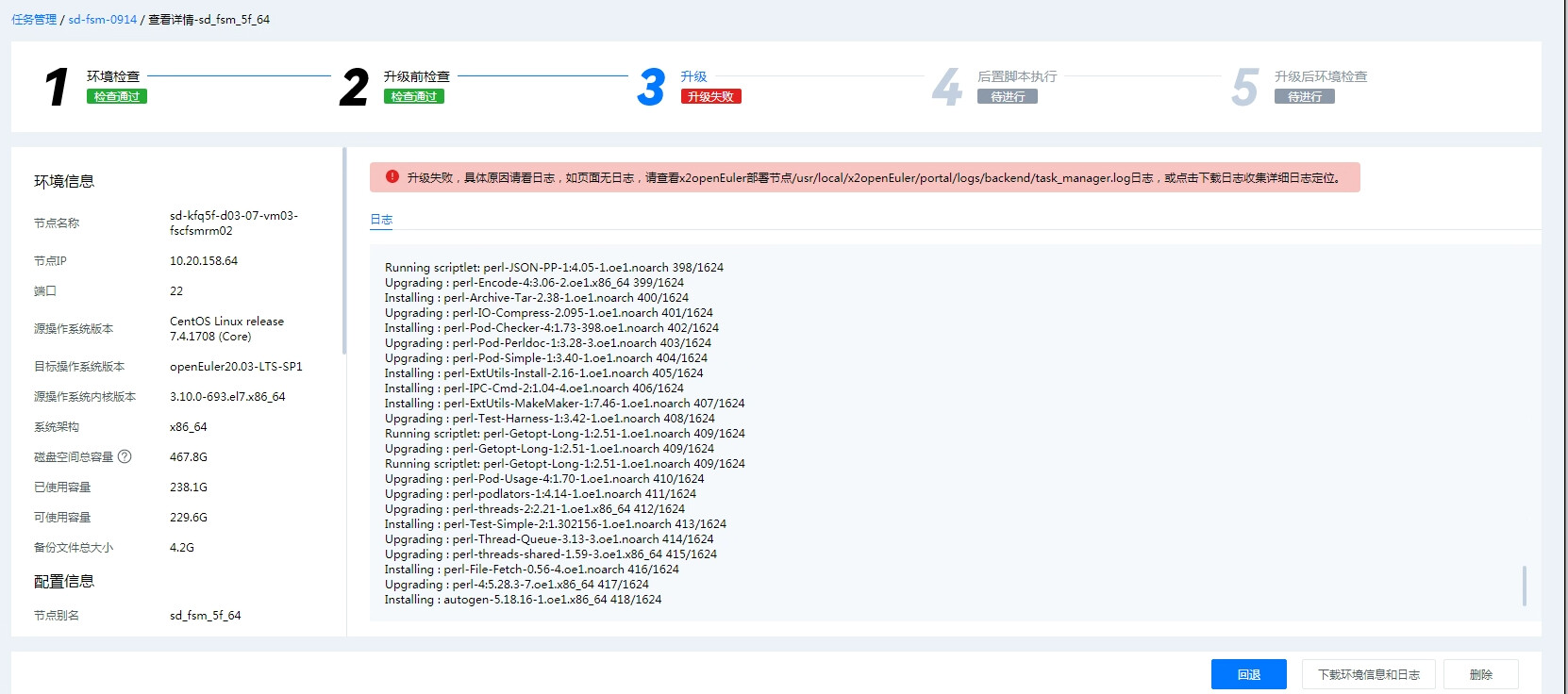This screenshot has width=1568, height=694.
Task: Click the log panel vertical scrollbar
Action: coord(1524,585)
